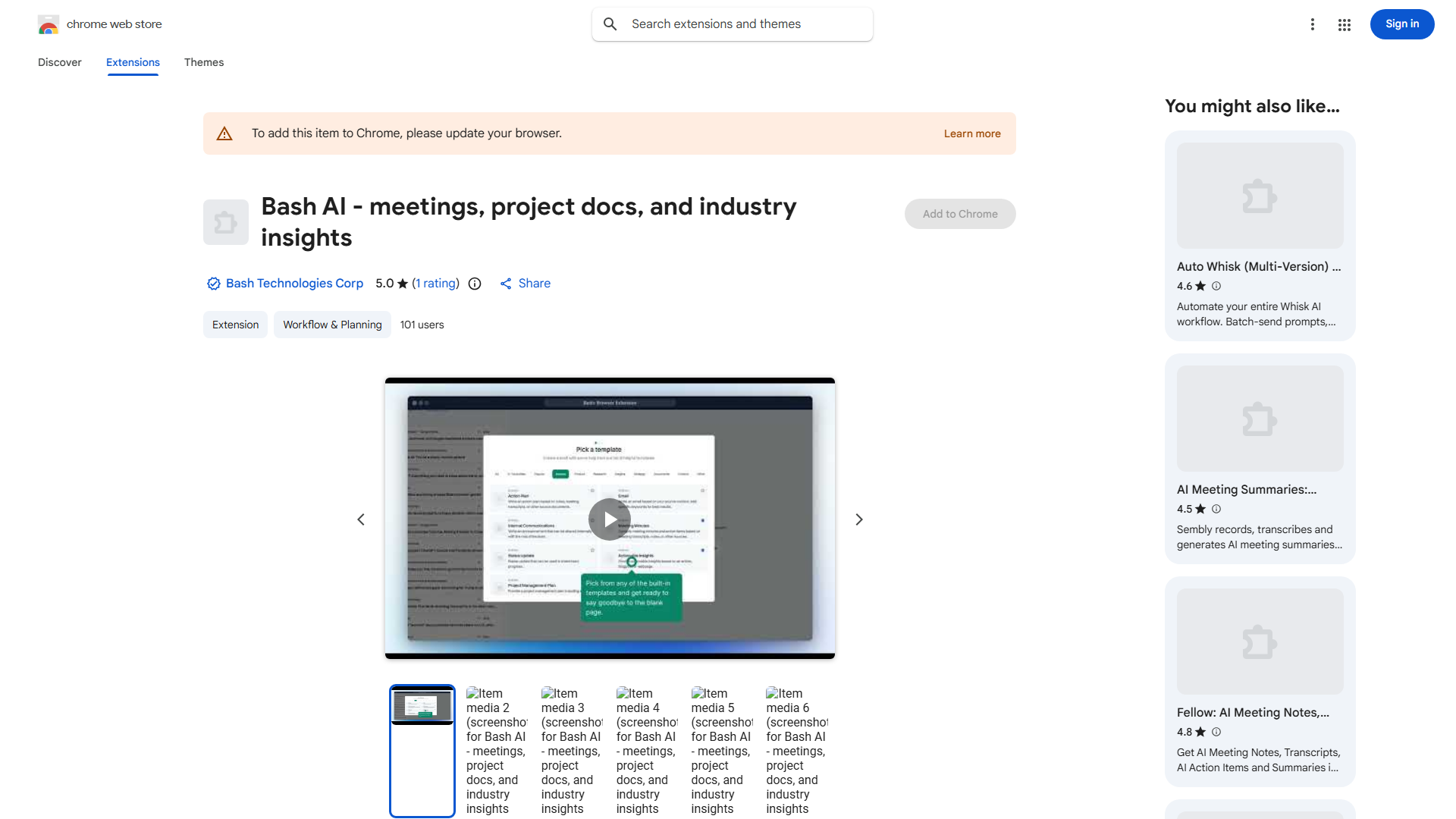Screen dimensions: 1456x819
Task: Click info icon next to Auto Whisk rating
Action: (1216, 286)
